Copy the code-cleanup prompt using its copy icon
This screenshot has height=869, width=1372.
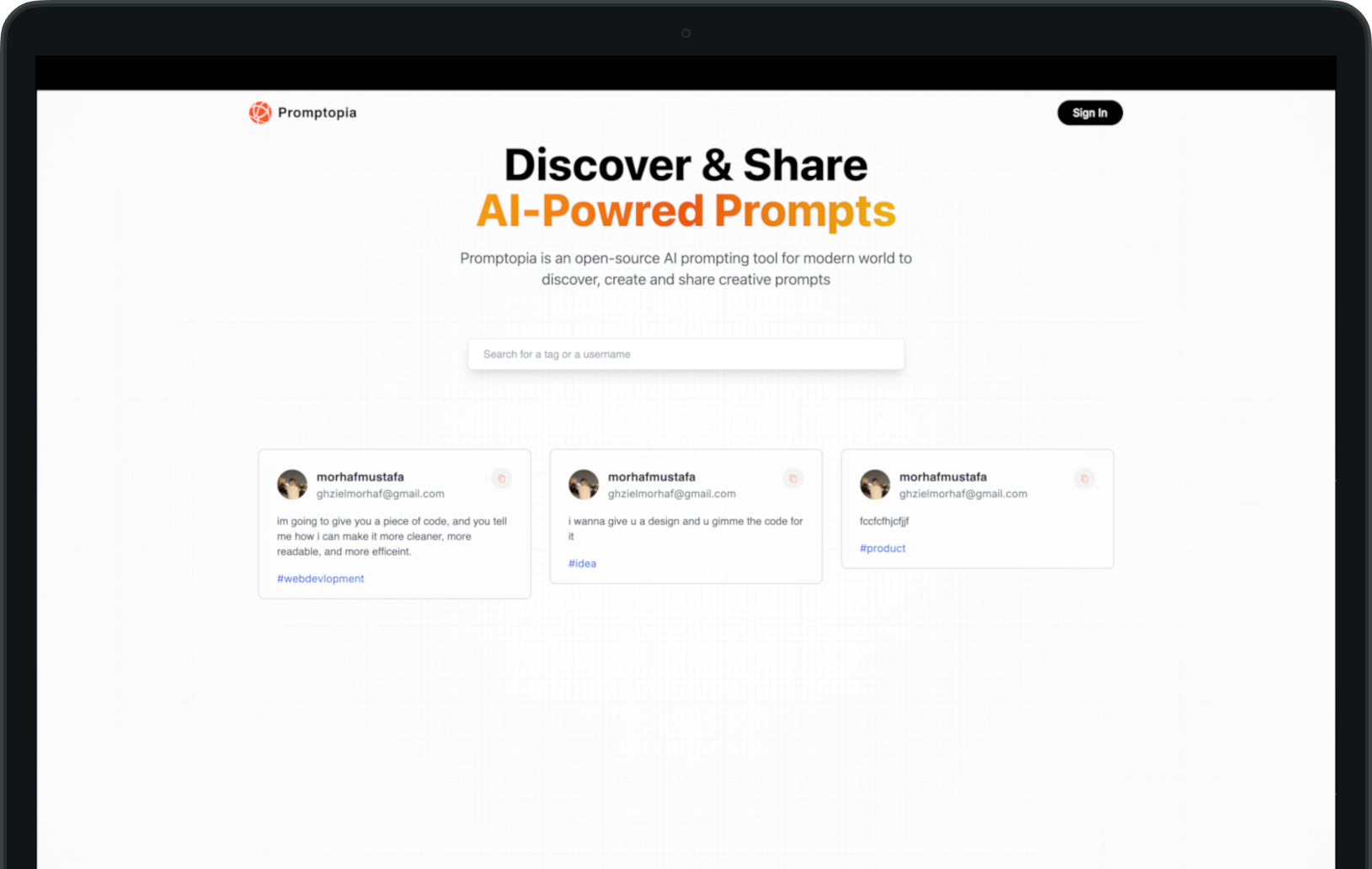point(501,478)
